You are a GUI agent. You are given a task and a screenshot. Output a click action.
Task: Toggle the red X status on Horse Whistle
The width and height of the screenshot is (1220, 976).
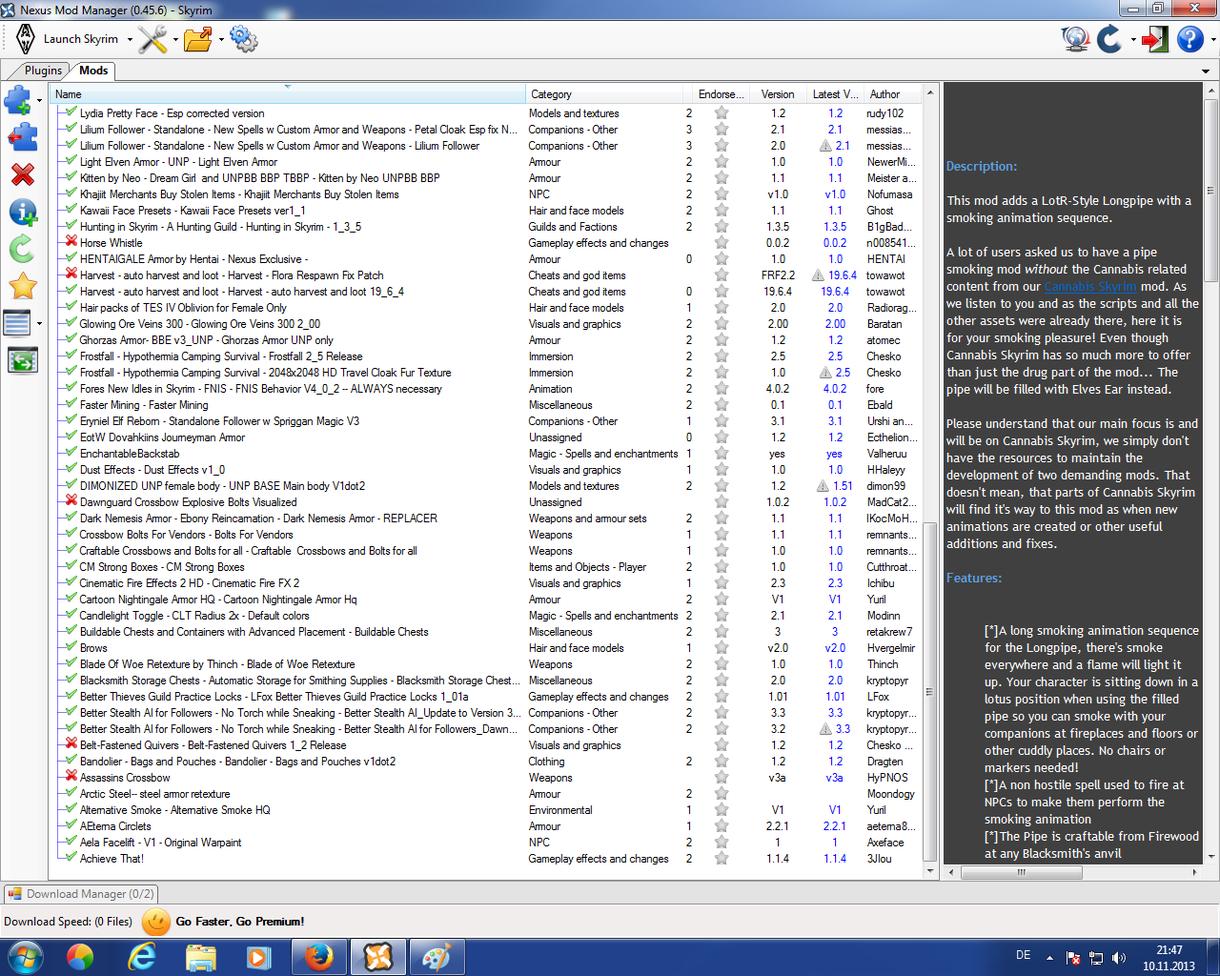click(70, 242)
